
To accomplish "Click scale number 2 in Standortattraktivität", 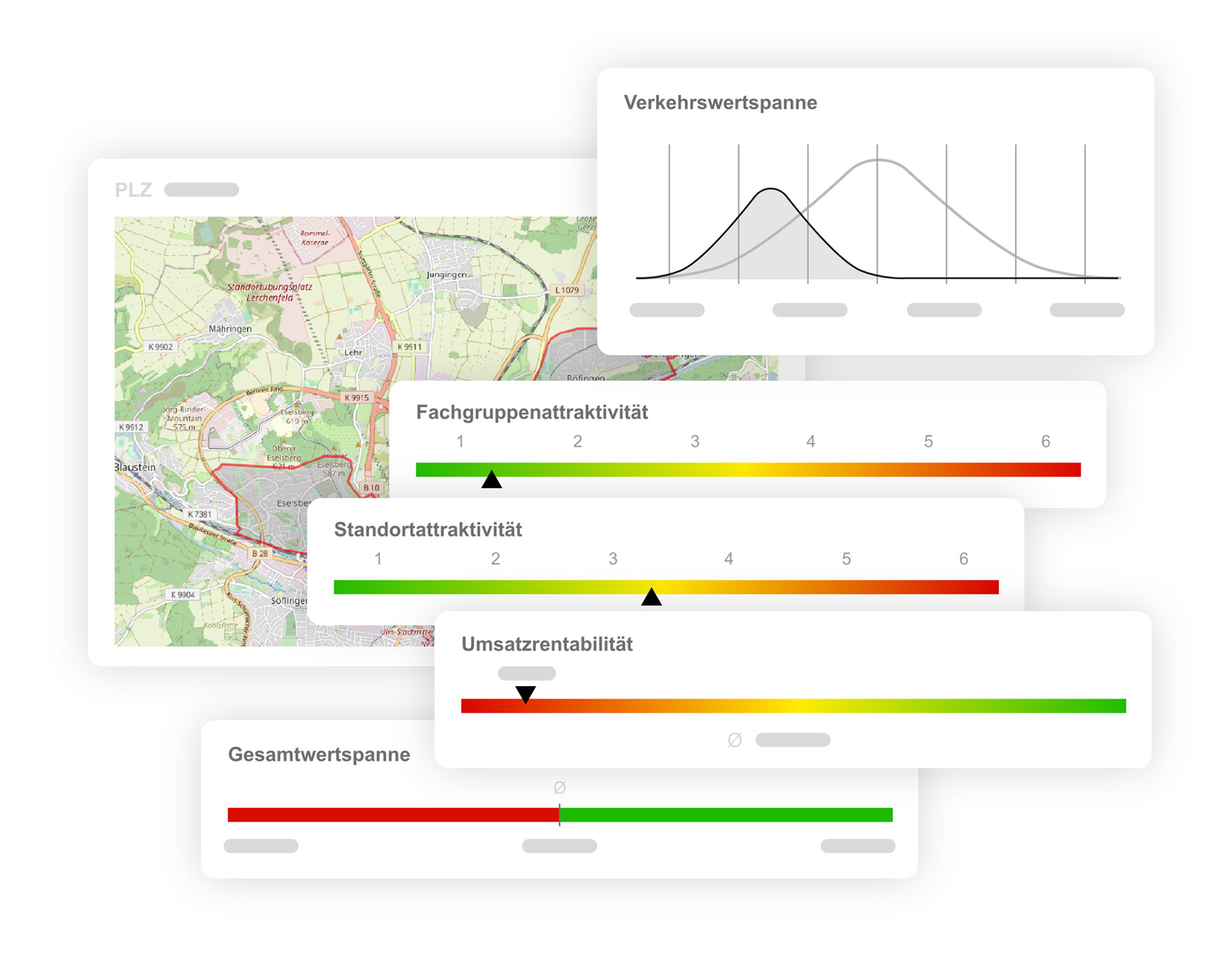I will pos(496,559).
